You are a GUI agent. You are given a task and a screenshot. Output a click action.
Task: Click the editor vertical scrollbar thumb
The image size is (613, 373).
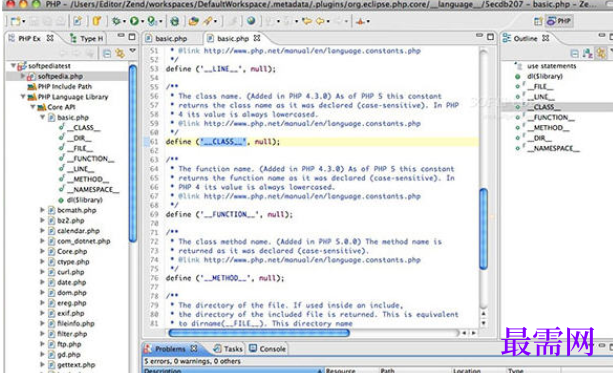[x=484, y=229]
